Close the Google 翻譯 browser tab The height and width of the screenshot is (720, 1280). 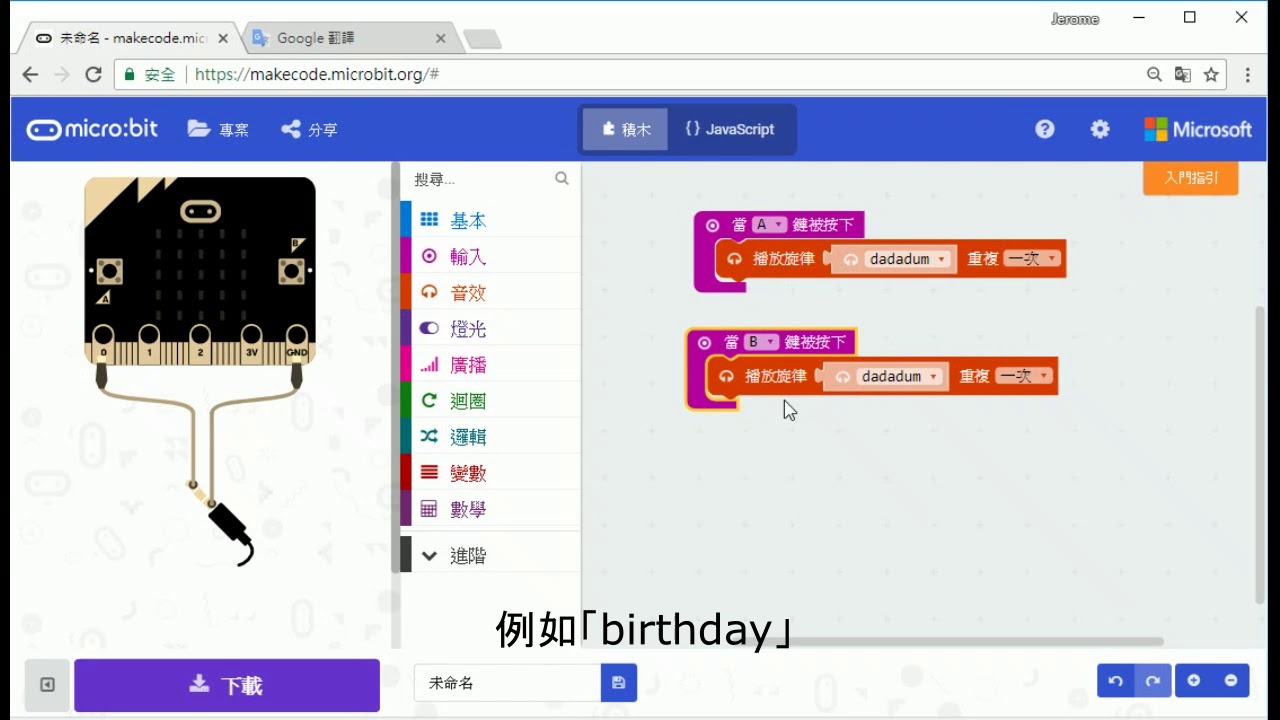441,38
